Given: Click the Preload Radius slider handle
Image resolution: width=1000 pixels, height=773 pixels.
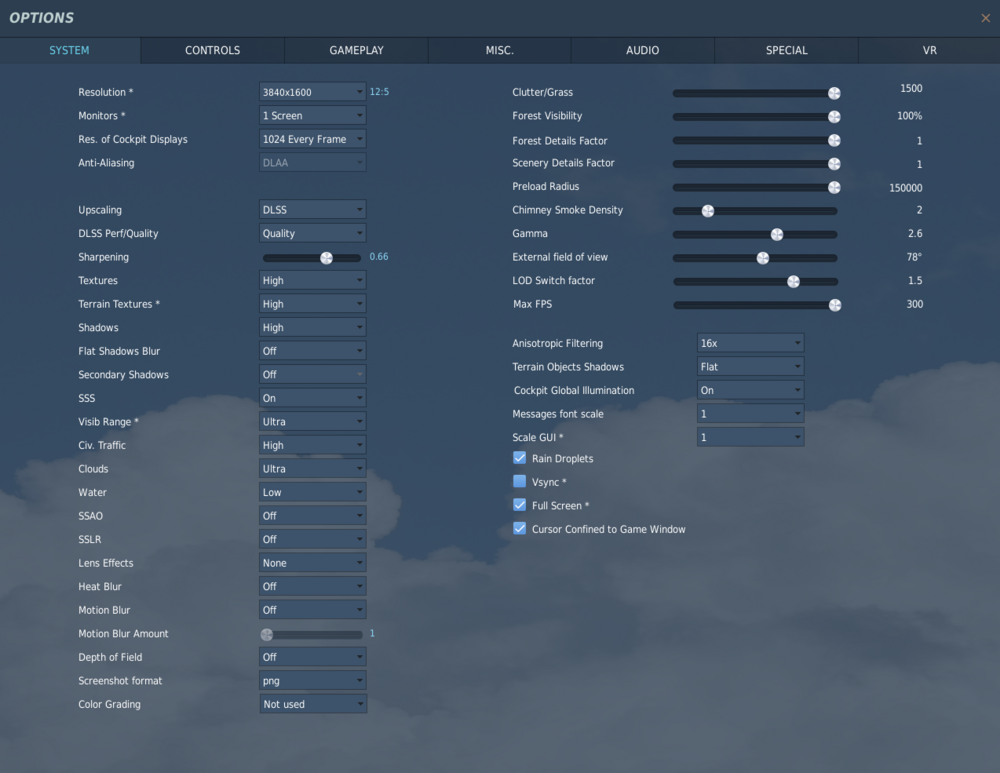Looking at the screenshot, I should pyautogui.click(x=834, y=188).
